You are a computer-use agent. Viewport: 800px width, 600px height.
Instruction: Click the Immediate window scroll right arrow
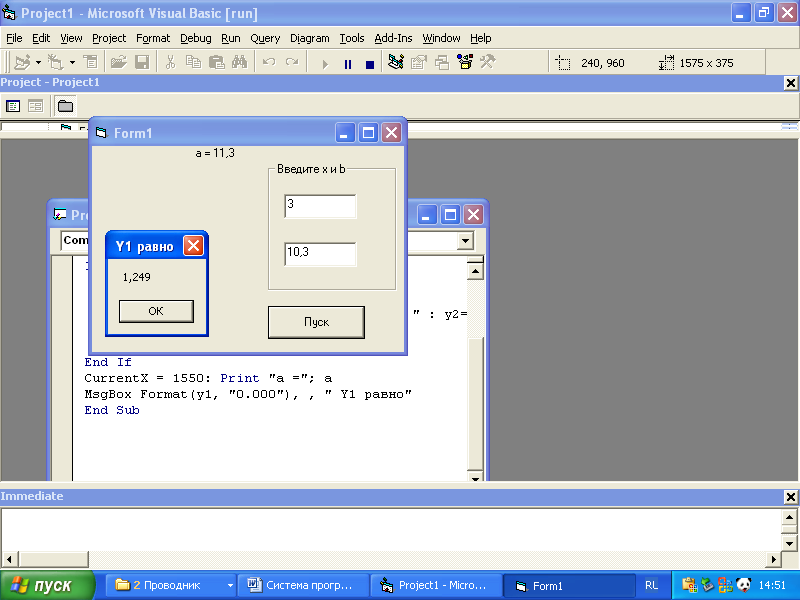(774, 559)
